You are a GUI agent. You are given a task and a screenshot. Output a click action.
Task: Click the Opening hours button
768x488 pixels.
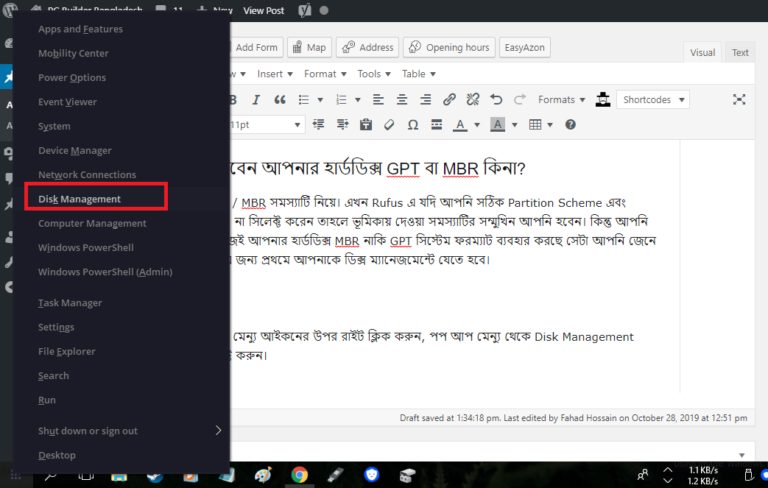point(449,48)
